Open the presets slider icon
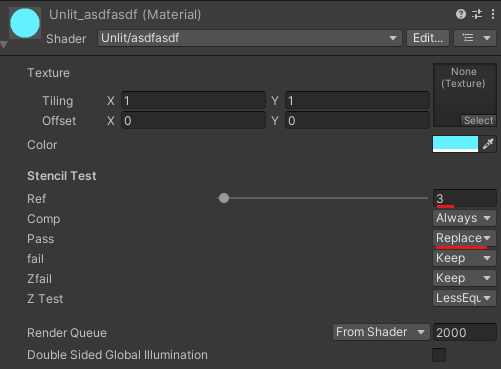 pyautogui.click(x=477, y=14)
